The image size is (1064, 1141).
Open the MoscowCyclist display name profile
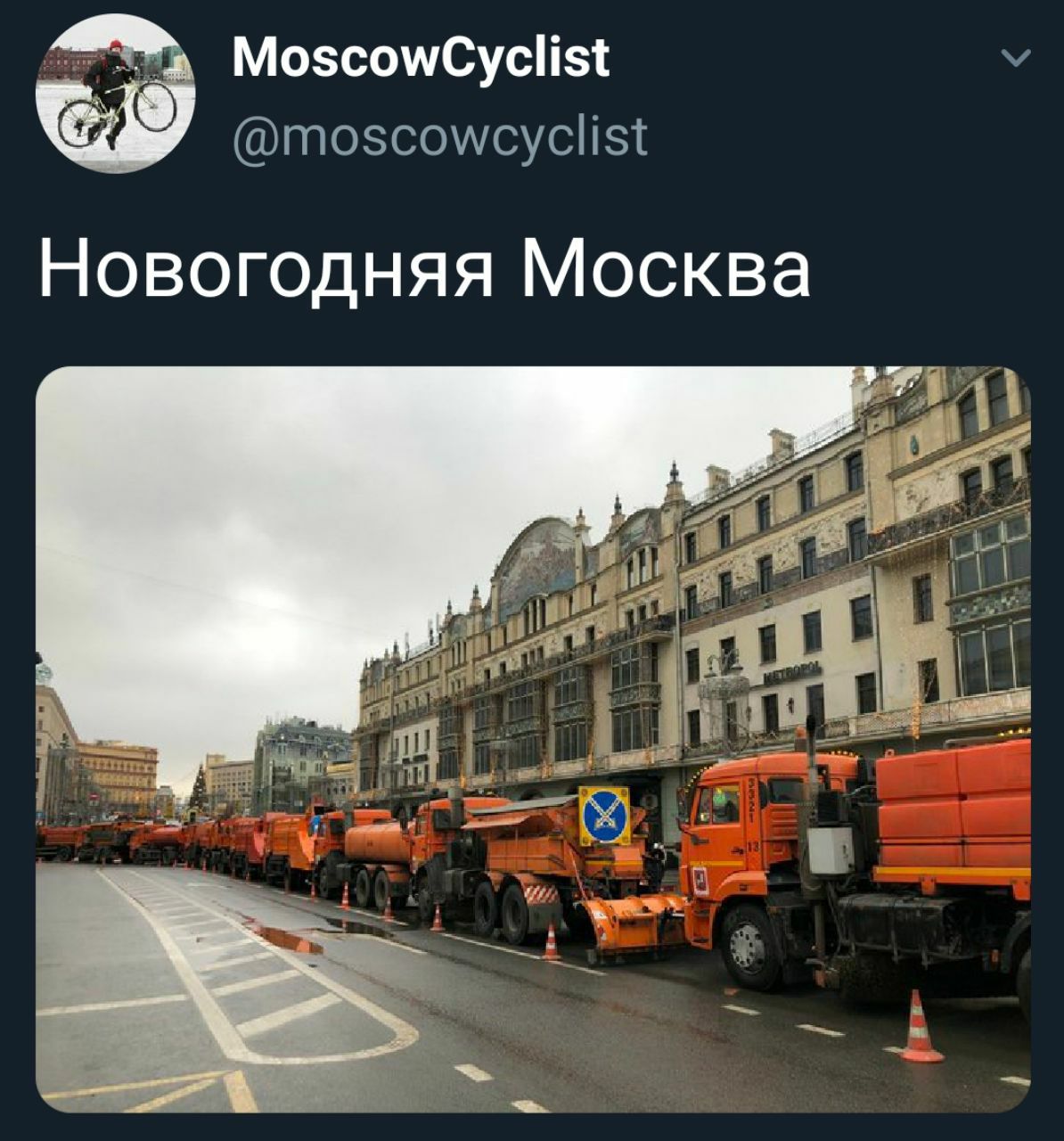(421, 57)
